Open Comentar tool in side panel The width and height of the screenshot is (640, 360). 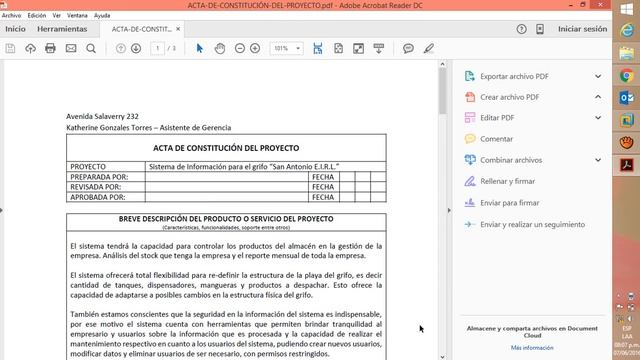(x=496, y=139)
